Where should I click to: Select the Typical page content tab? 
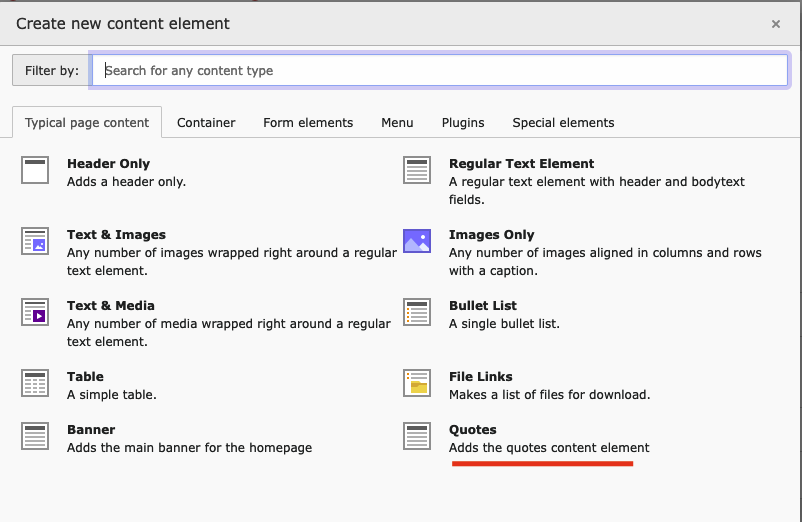(87, 123)
